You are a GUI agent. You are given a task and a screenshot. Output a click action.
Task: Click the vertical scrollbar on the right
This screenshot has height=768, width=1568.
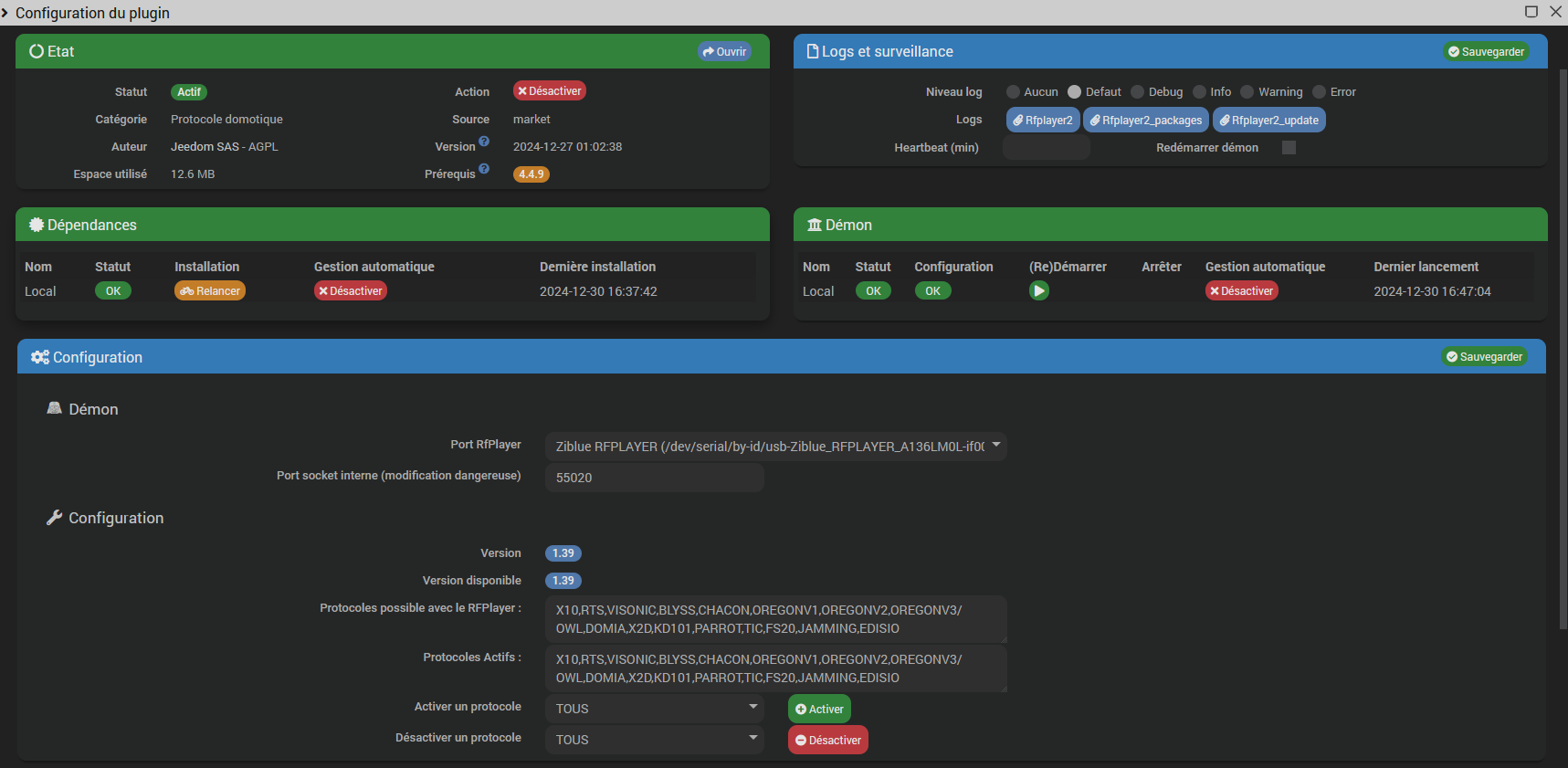pos(1563,347)
